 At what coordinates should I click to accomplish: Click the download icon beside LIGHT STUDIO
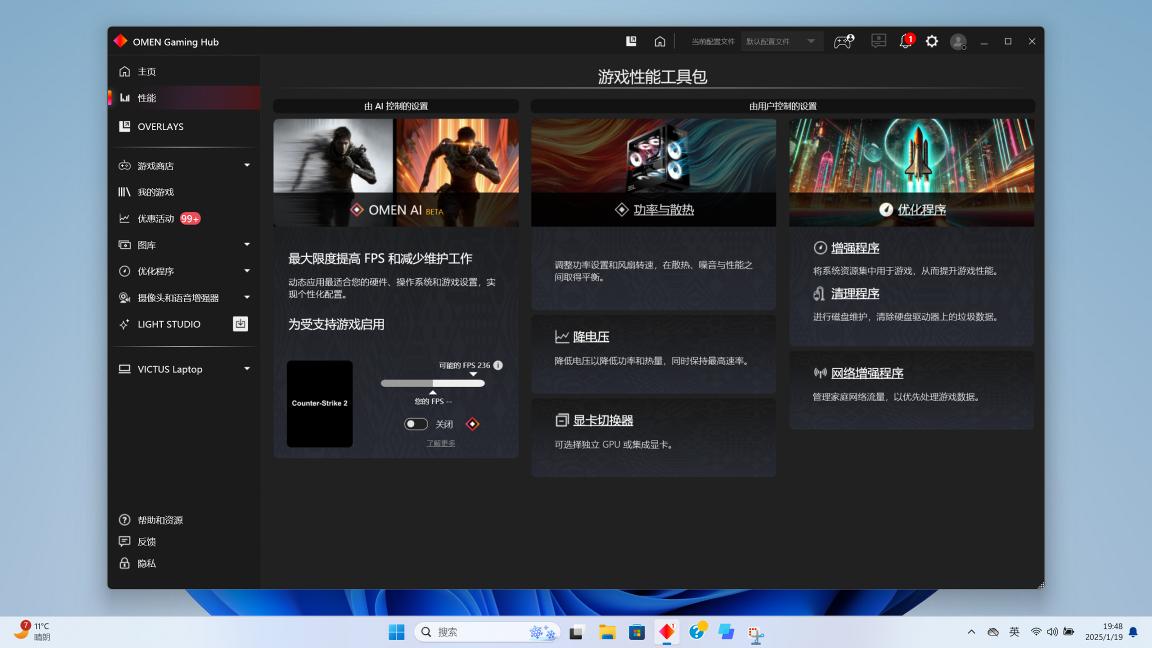click(x=240, y=324)
